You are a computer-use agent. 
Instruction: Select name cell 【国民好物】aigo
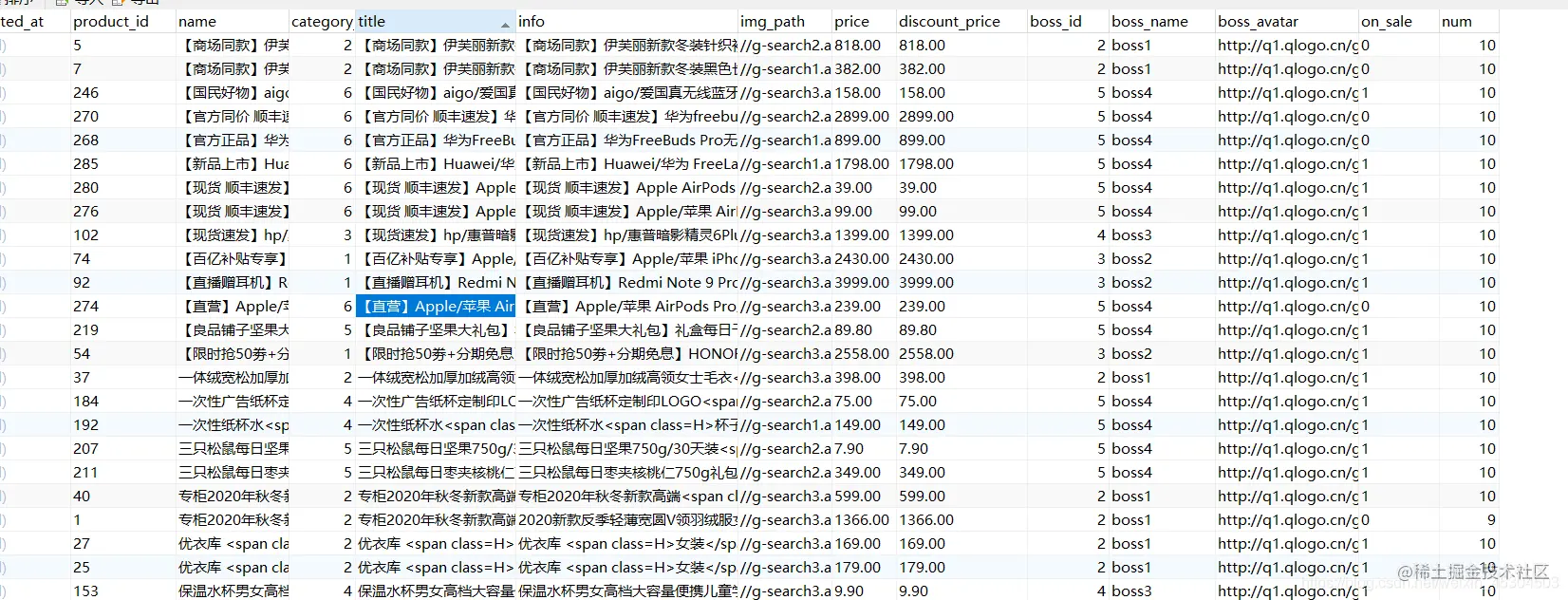pos(232,92)
